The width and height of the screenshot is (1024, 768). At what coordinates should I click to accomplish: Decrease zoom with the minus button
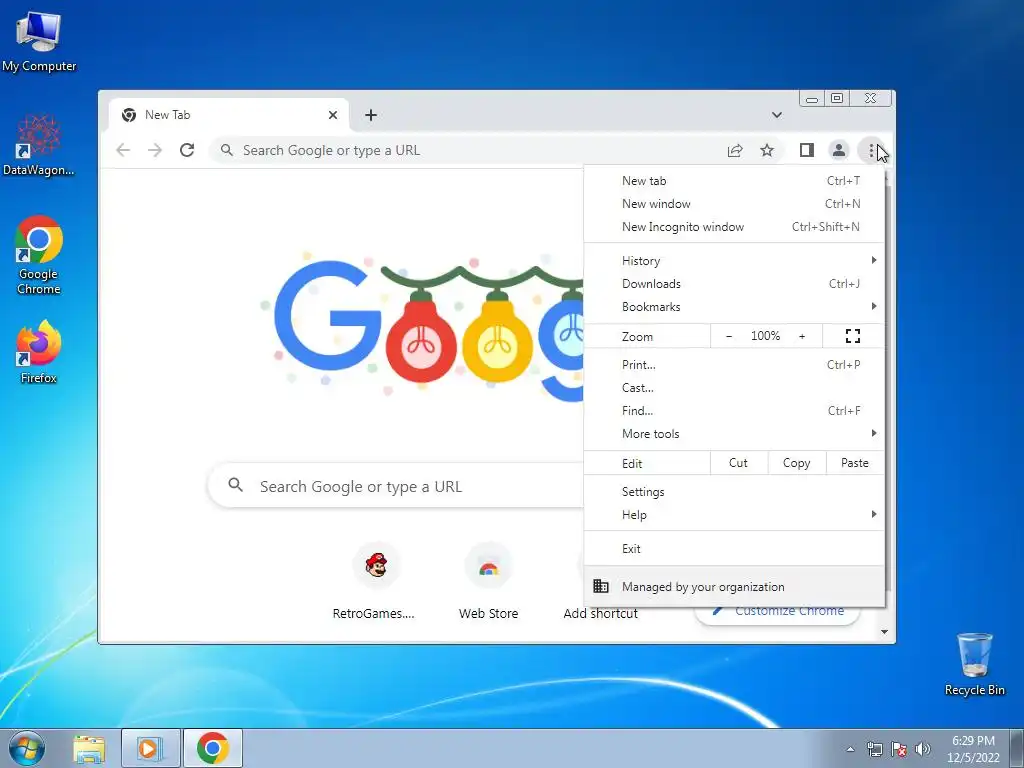[x=729, y=336]
